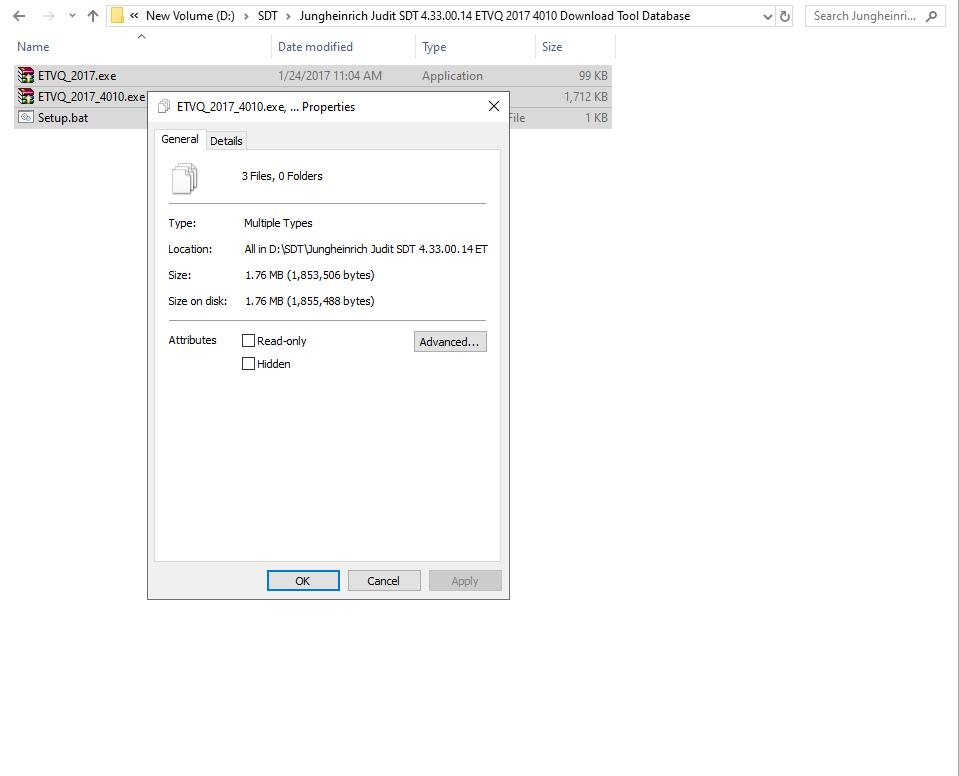Select ETVQ_2017_4010.exe file name

click(92, 97)
